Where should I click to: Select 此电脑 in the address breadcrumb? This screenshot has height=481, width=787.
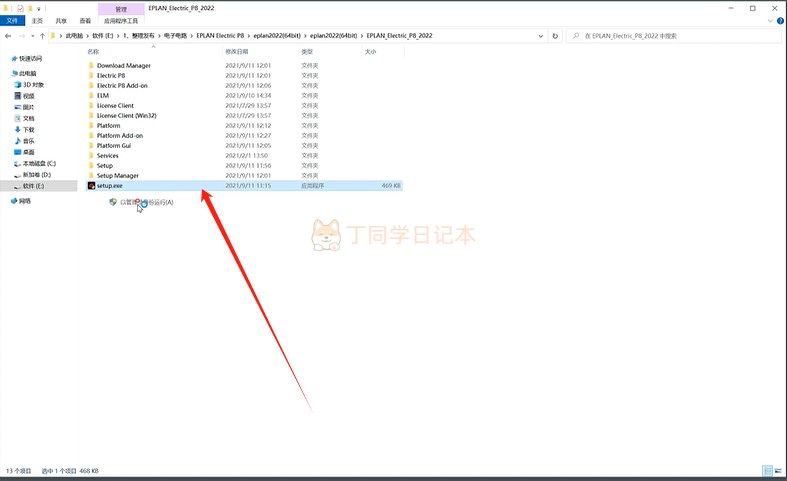[x=74, y=36]
